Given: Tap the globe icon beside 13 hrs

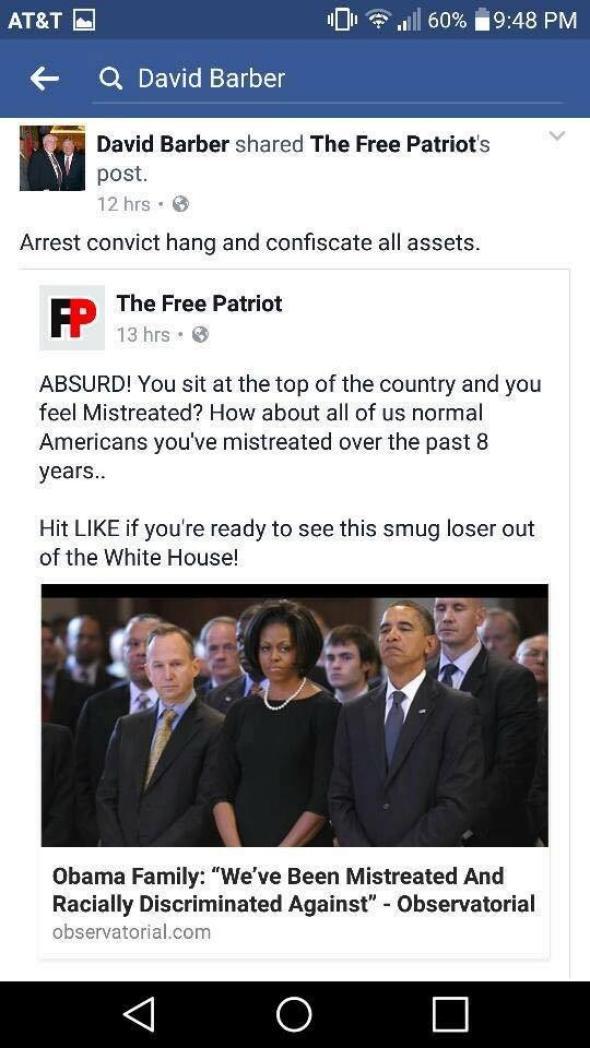Looking at the screenshot, I should (x=200, y=334).
